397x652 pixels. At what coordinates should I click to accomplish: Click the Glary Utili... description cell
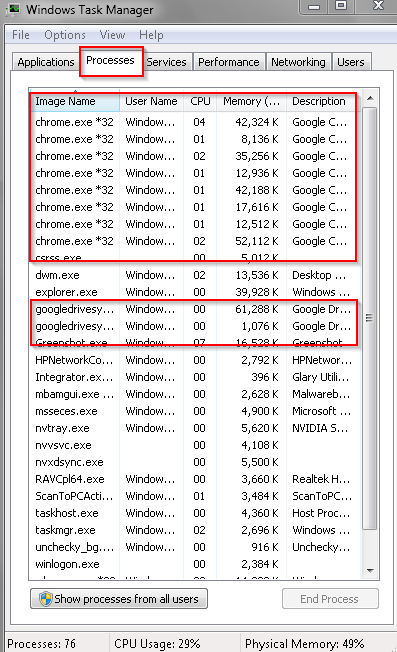click(321, 377)
